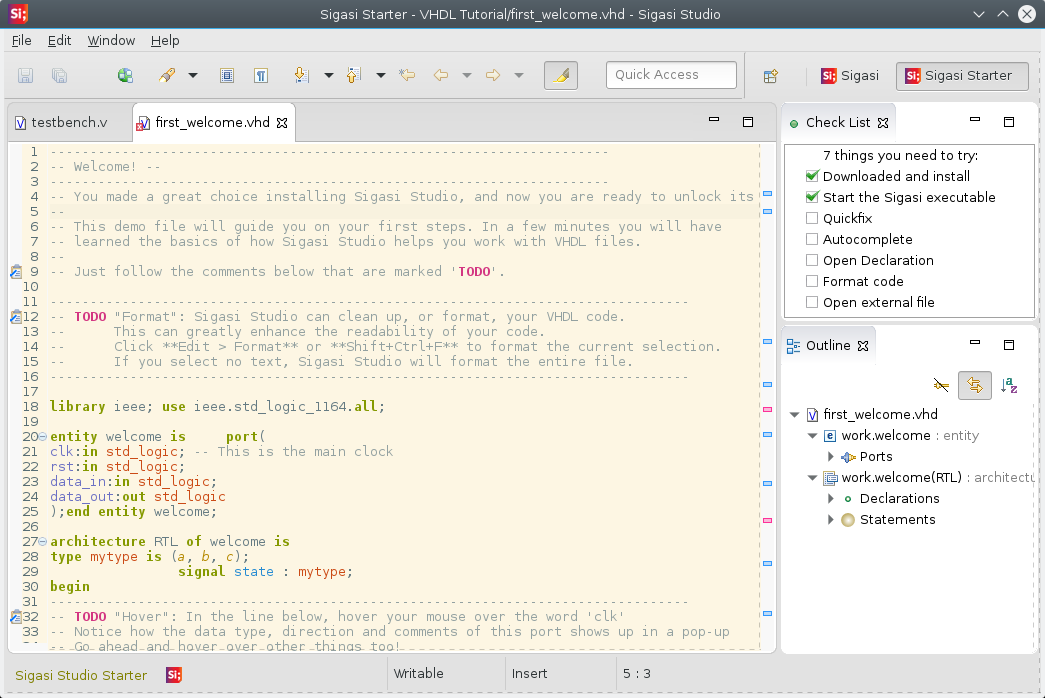1045x698 pixels.
Task: Click the Save toolbar icon
Action: [x=25, y=75]
